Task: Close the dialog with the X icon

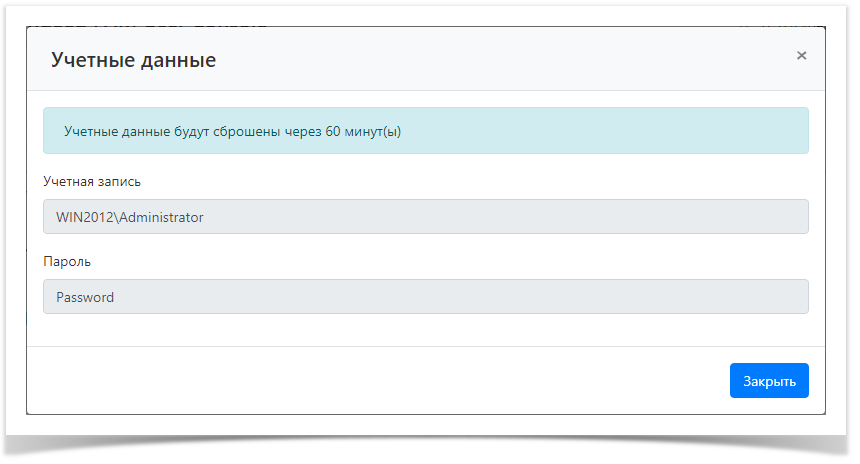Action: (801, 56)
